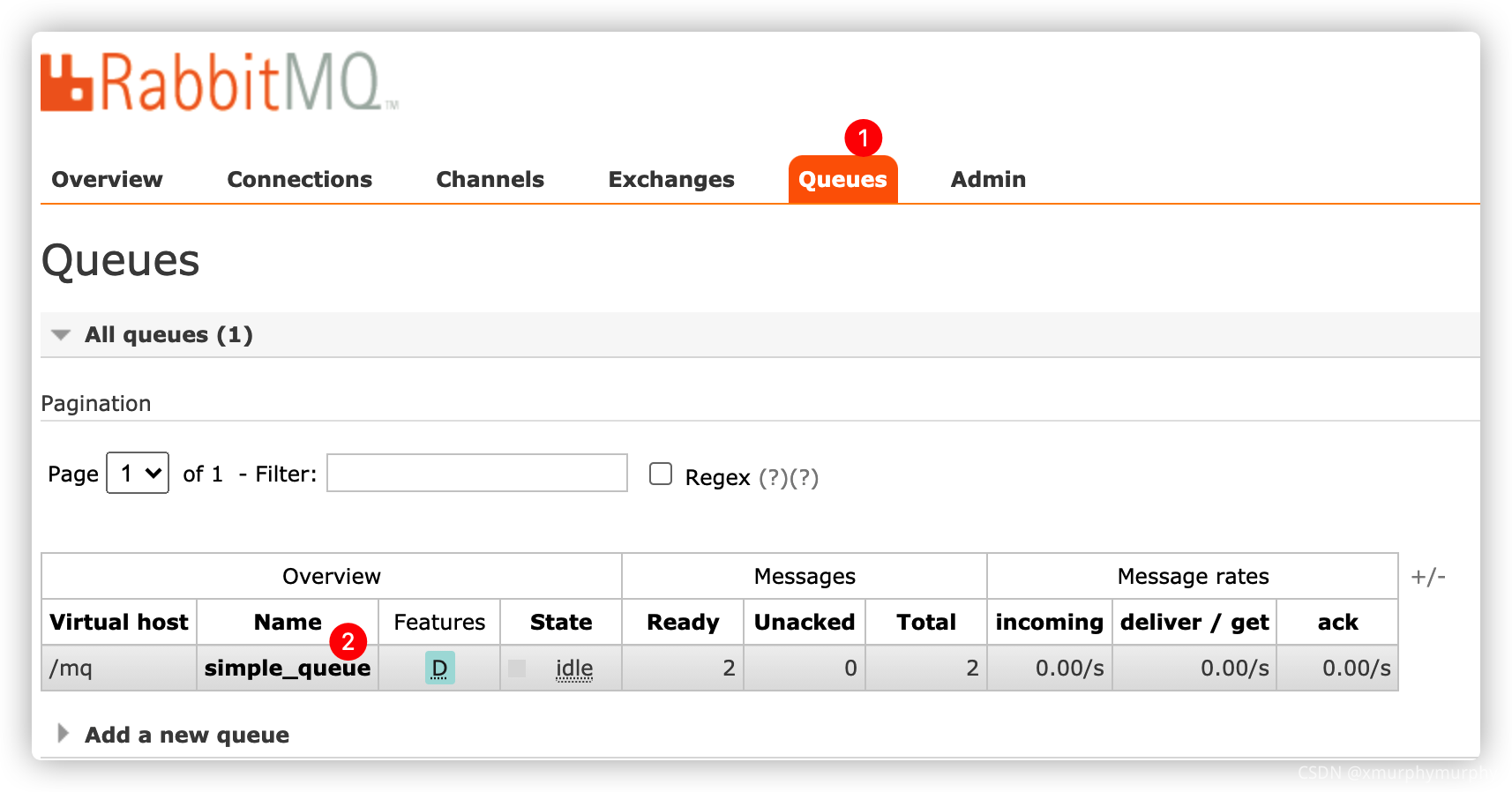Go to the Channels tab
The image size is (1512, 792).
point(490,179)
